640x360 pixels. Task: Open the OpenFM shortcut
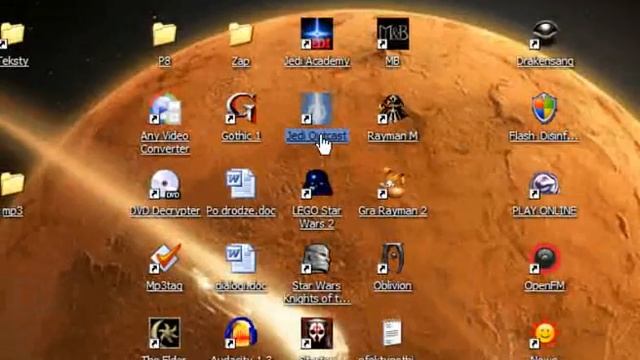point(544,259)
